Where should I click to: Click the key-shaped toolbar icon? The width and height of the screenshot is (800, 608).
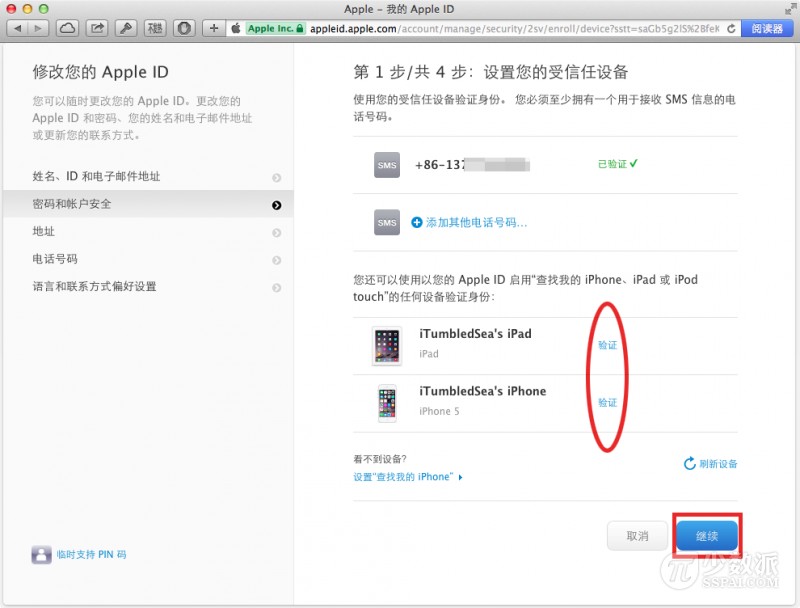pos(126,28)
